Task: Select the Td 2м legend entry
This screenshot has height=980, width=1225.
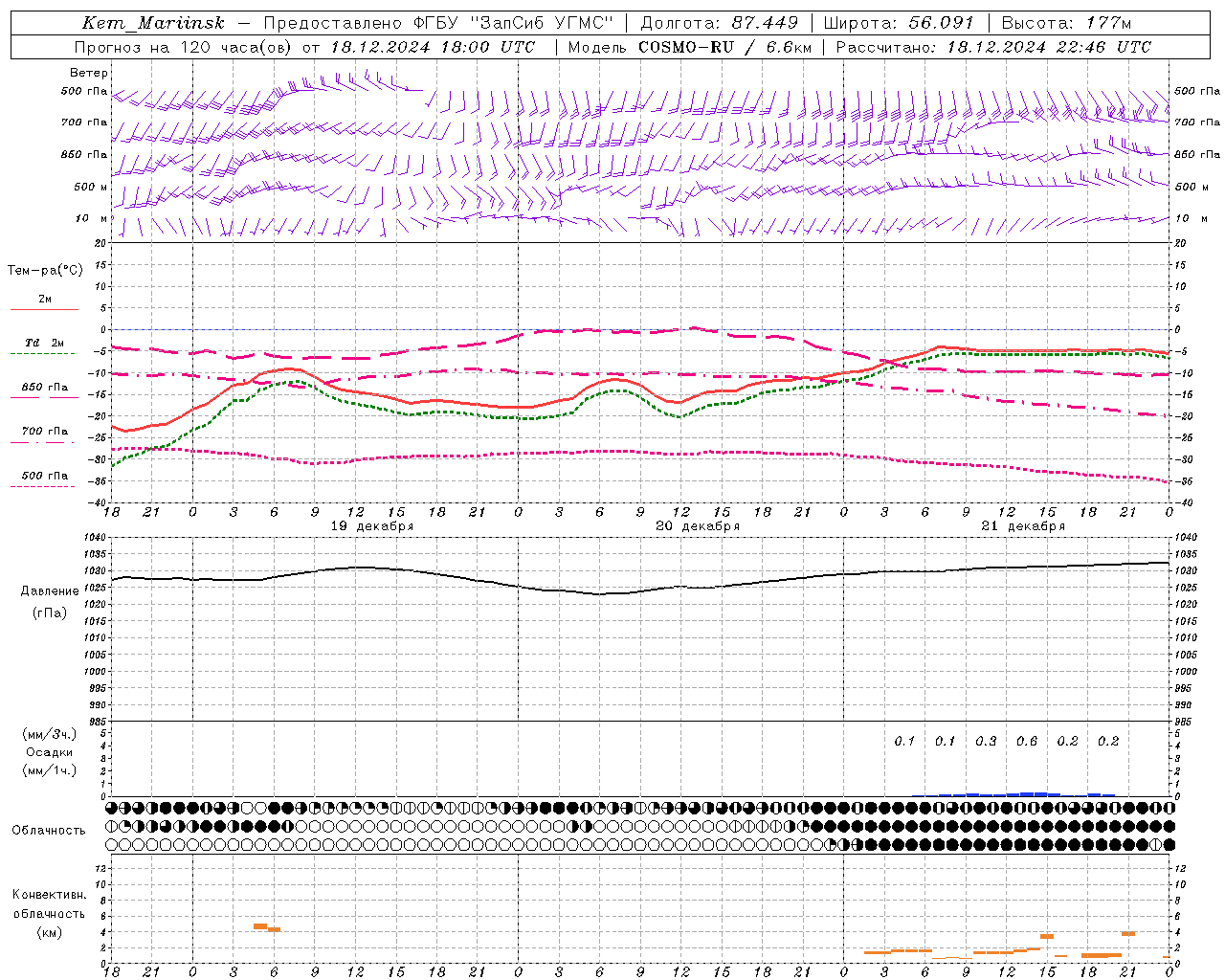Action: click(x=45, y=343)
